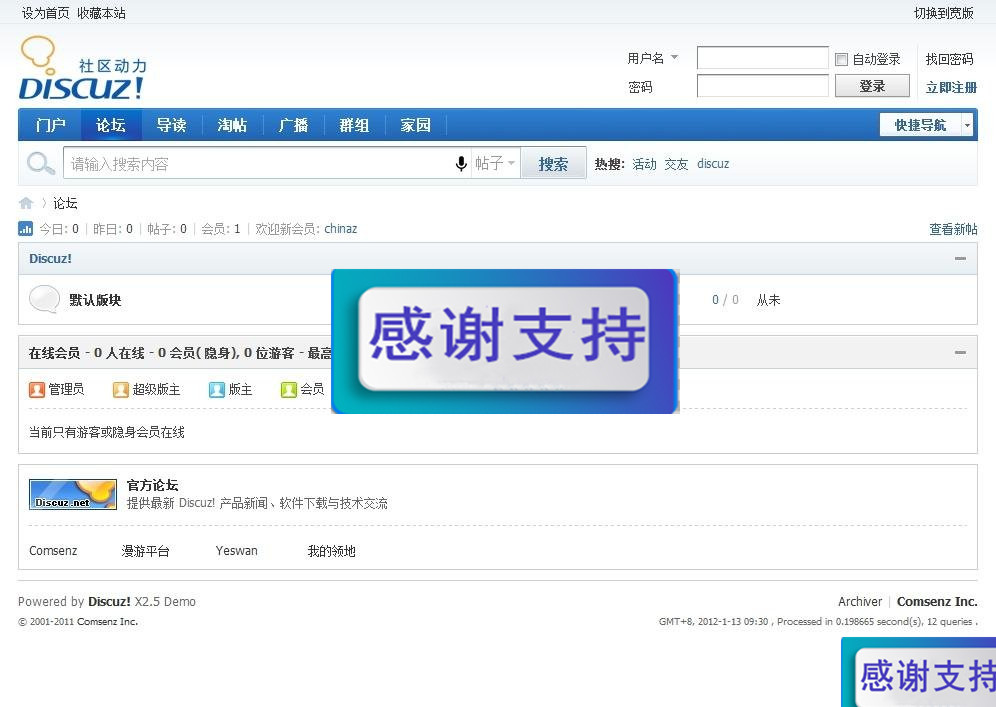996x707 pixels.
Task: Click the 找回密码 link
Action: [x=950, y=59]
